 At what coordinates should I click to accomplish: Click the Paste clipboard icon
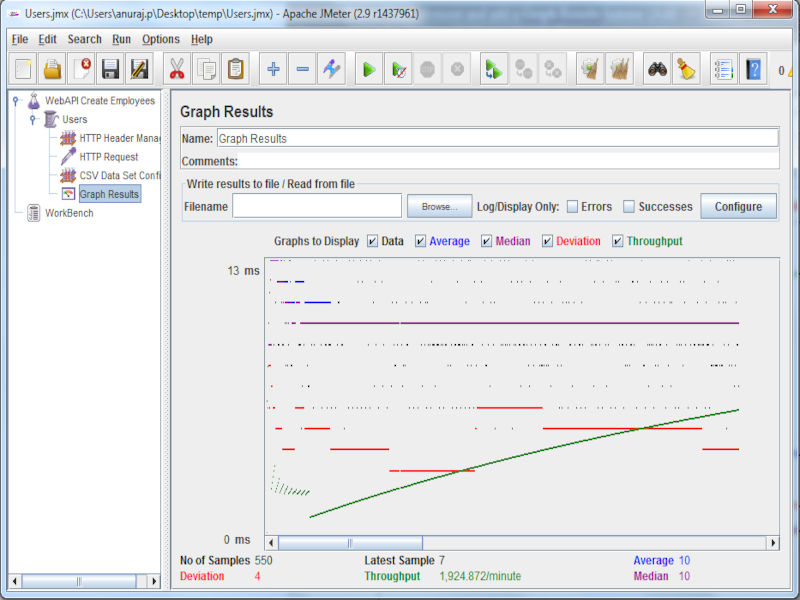(x=235, y=68)
